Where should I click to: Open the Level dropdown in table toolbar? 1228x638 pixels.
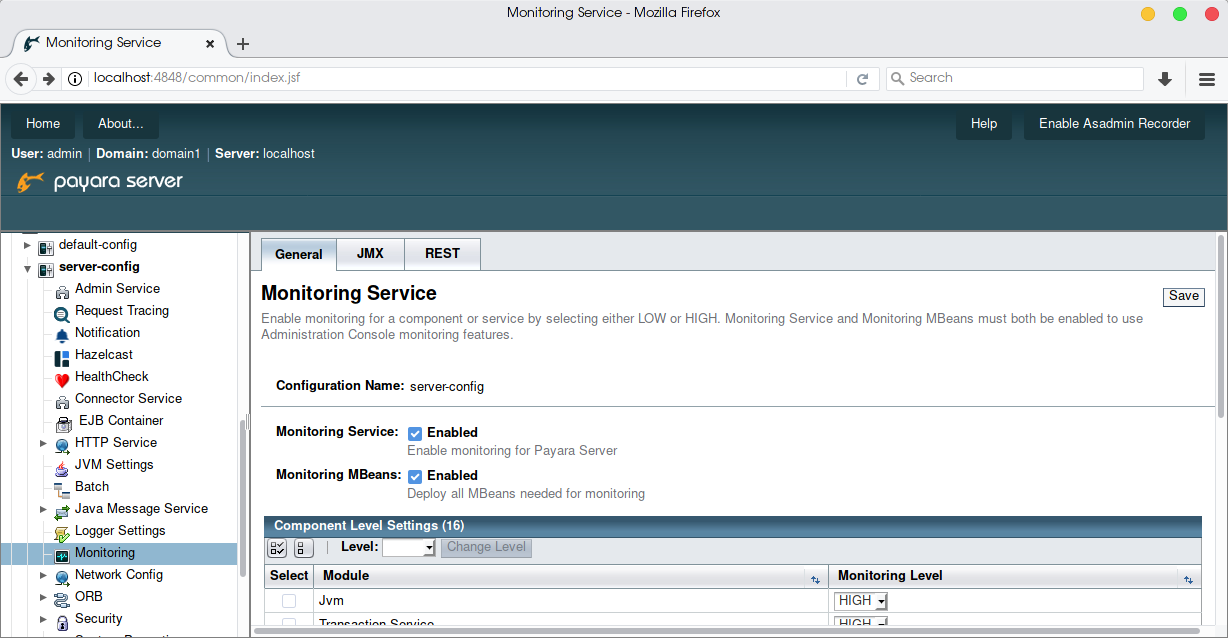pyautogui.click(x=409, y=547)
